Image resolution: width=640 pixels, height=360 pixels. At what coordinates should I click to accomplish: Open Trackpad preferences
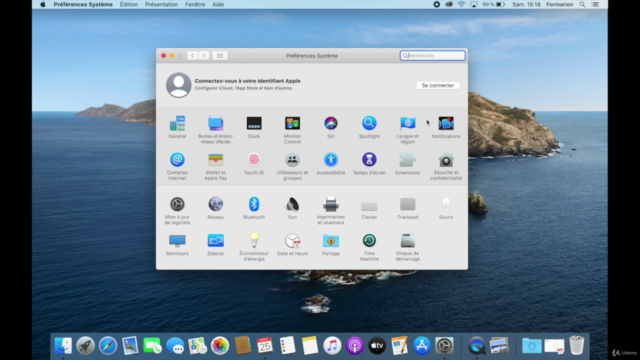click(407, 204)
